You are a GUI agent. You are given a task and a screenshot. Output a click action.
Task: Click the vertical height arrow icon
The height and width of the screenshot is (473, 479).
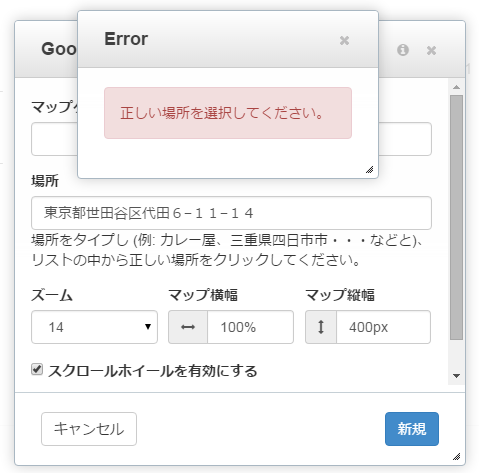(321, 327)
